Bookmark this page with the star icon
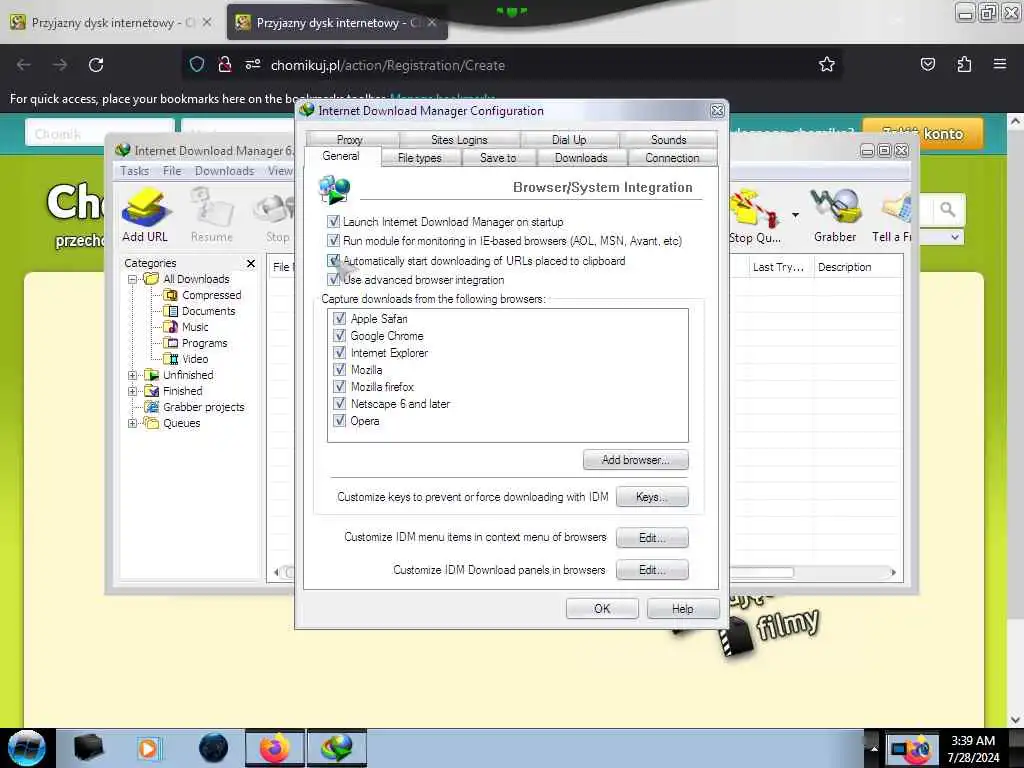 827,65
